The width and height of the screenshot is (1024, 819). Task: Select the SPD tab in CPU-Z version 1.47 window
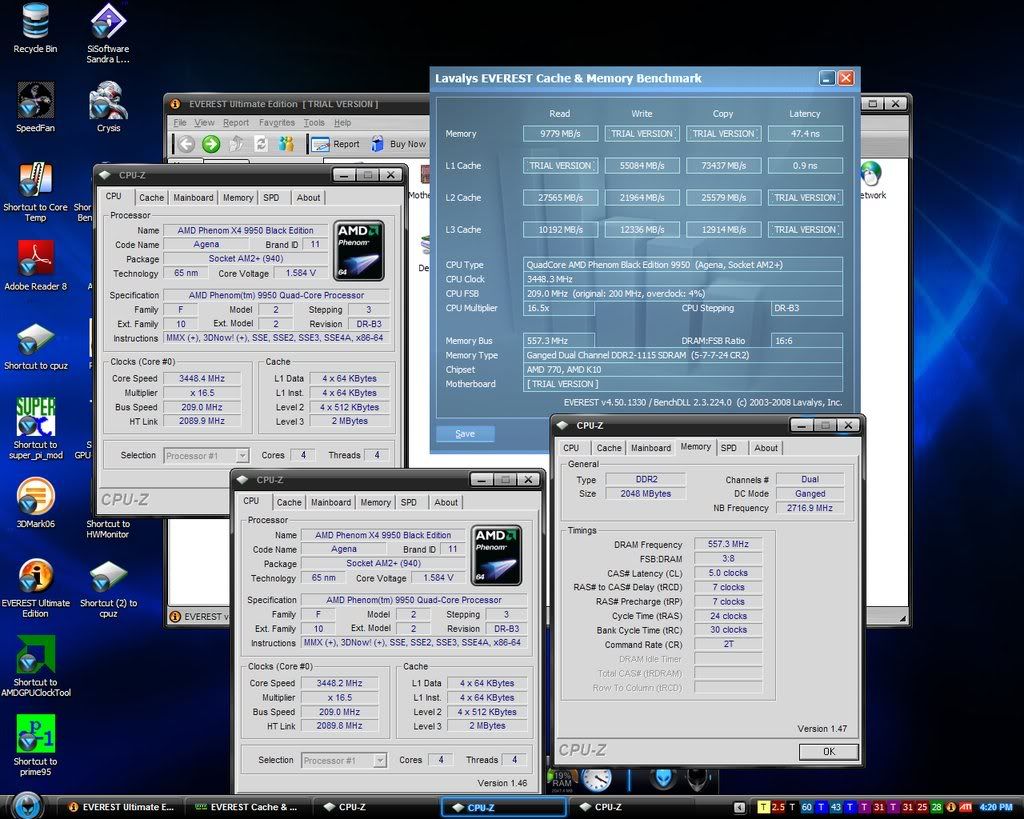(728, 448)
